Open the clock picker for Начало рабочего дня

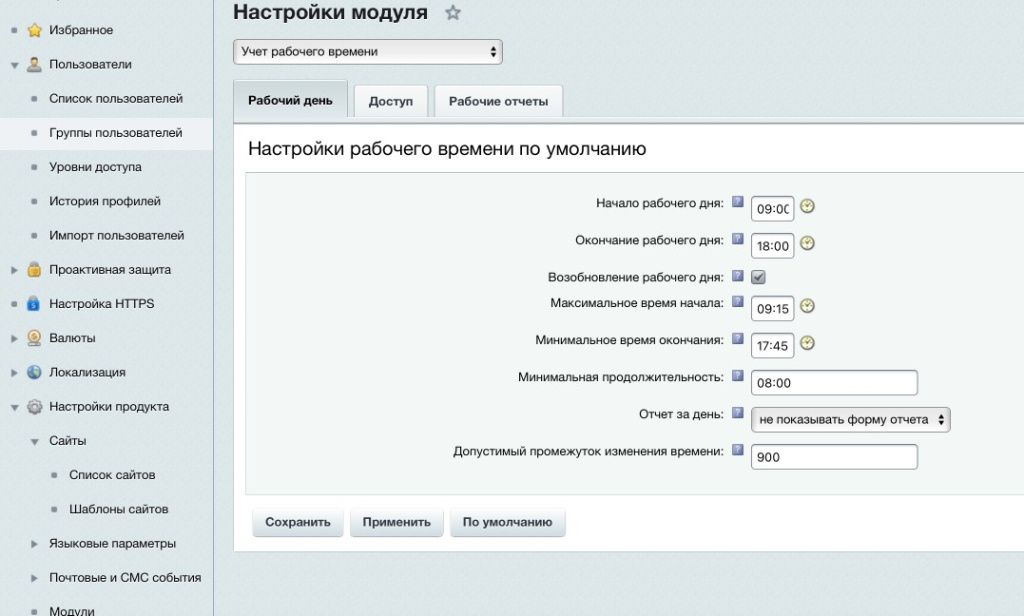click(x=806, y=206)
